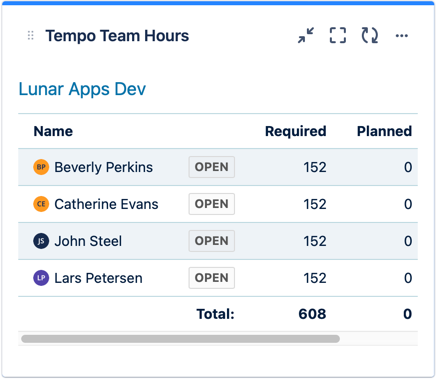Screen dimensions: 437x380
Task: Click the OPEN status for Lars Petersen
Action: (x=212, y=278)
